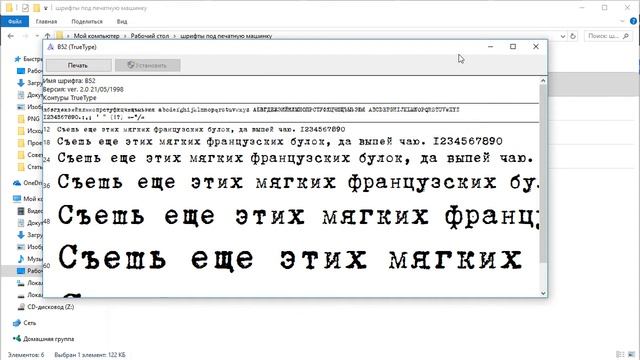Click the Печать button in font viewer

pyautogui.click(x=78, y=65)
